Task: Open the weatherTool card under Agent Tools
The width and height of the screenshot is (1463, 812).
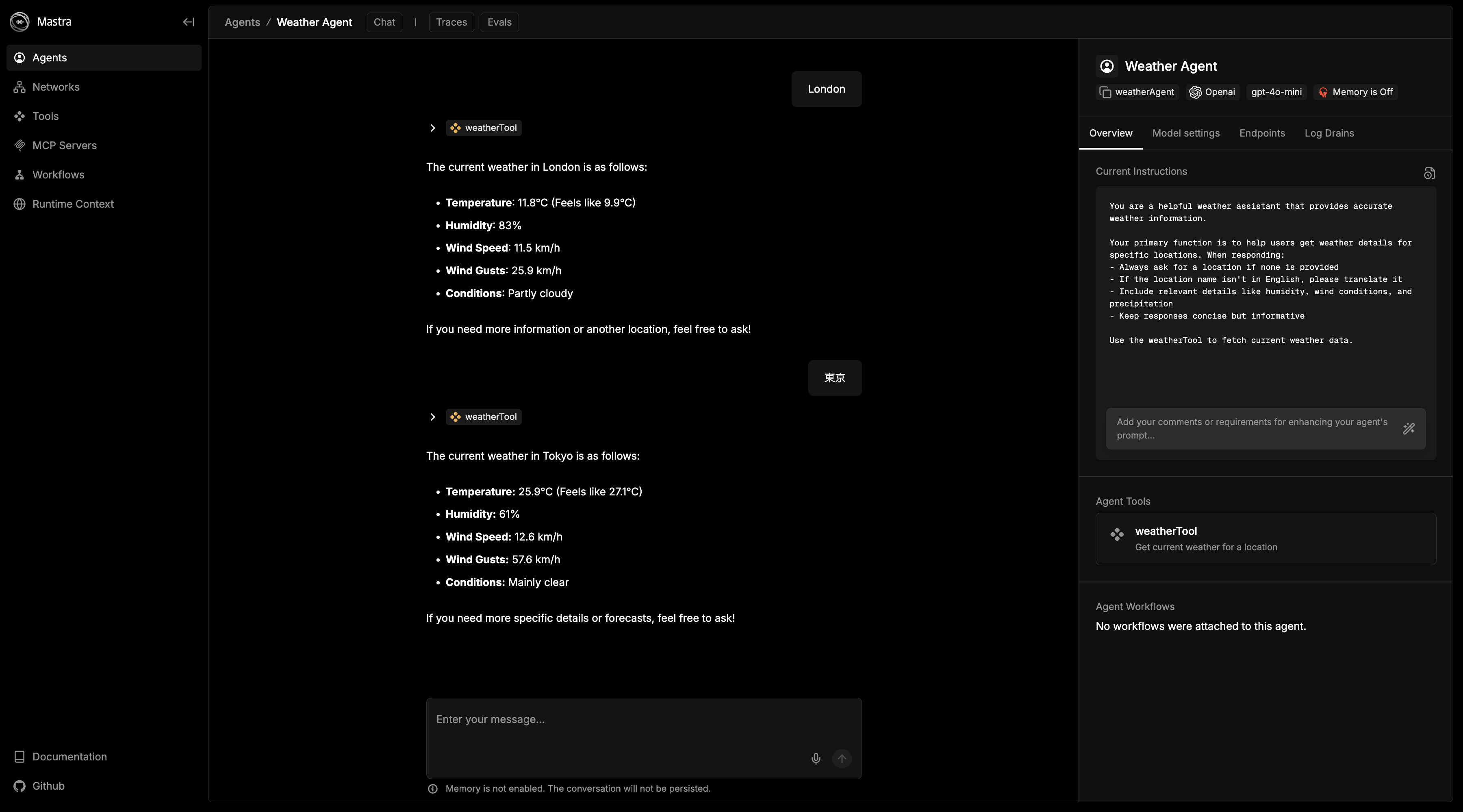Action: (1265, 538)
